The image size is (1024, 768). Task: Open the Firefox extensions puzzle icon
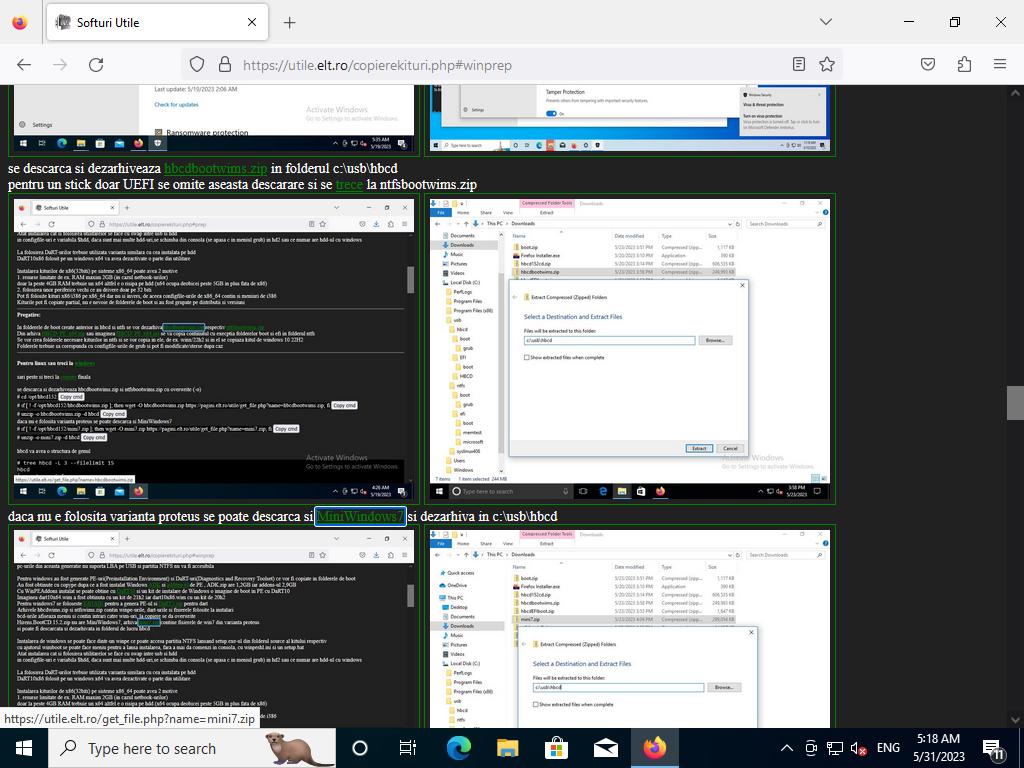(x=964, y=65)
